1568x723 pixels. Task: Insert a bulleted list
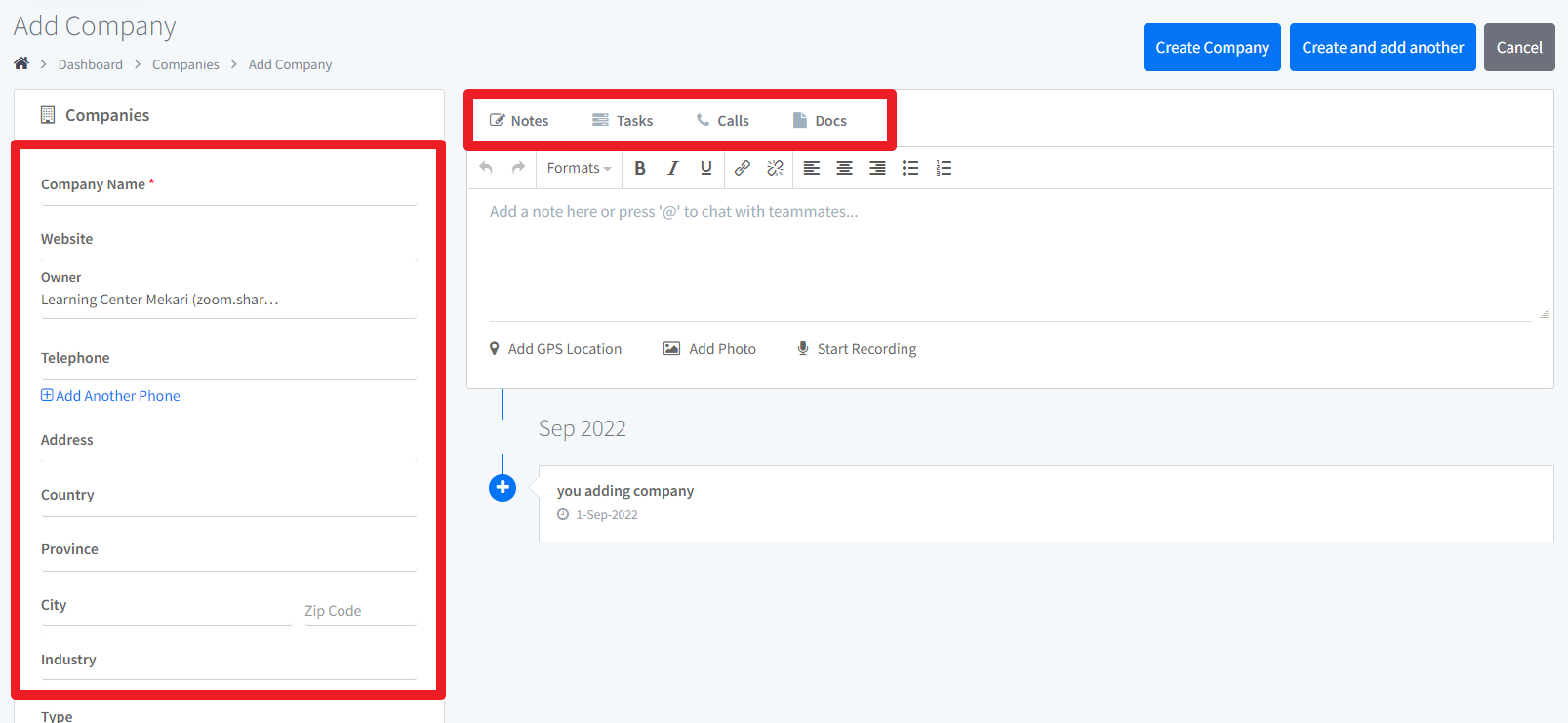pyautogui.click(x=910, y=168)
